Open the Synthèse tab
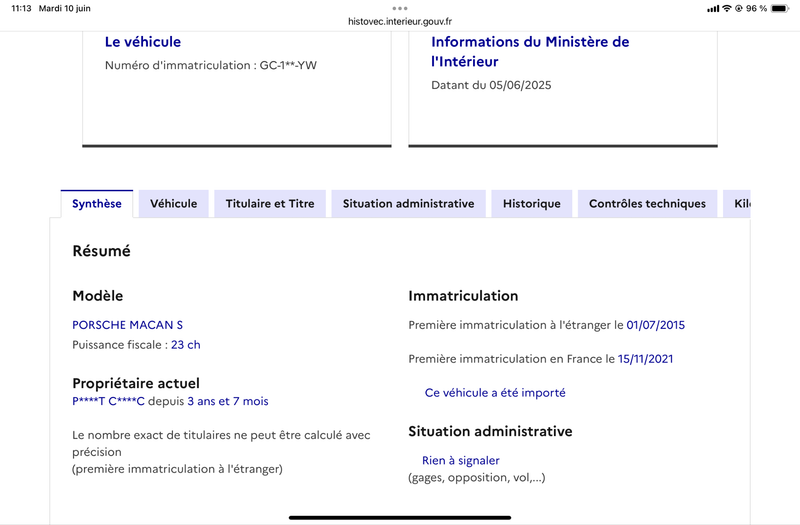This screenshot has height=525, width=800. 97,204
